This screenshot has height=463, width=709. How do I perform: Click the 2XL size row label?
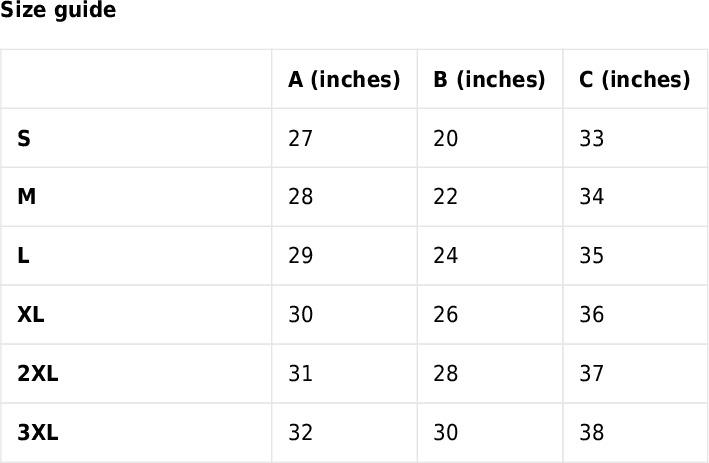click(38, 373)
